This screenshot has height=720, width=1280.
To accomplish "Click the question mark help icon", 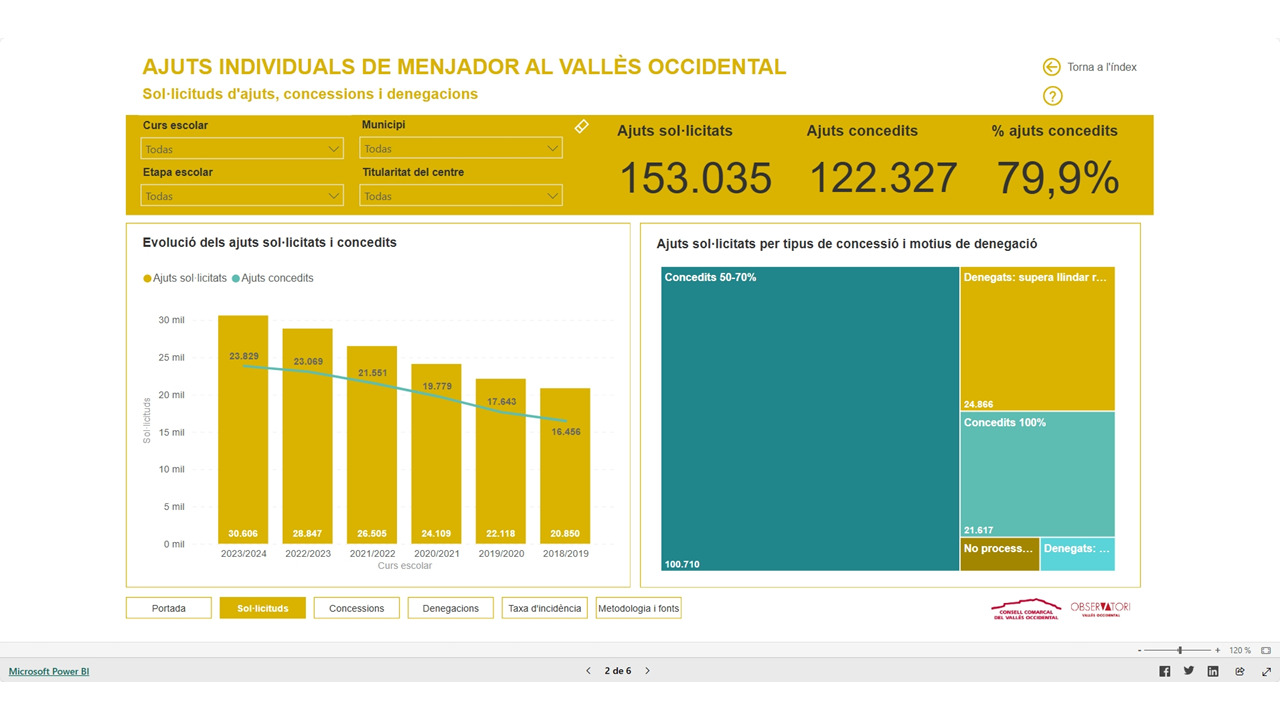I will tap(1052, 96).
